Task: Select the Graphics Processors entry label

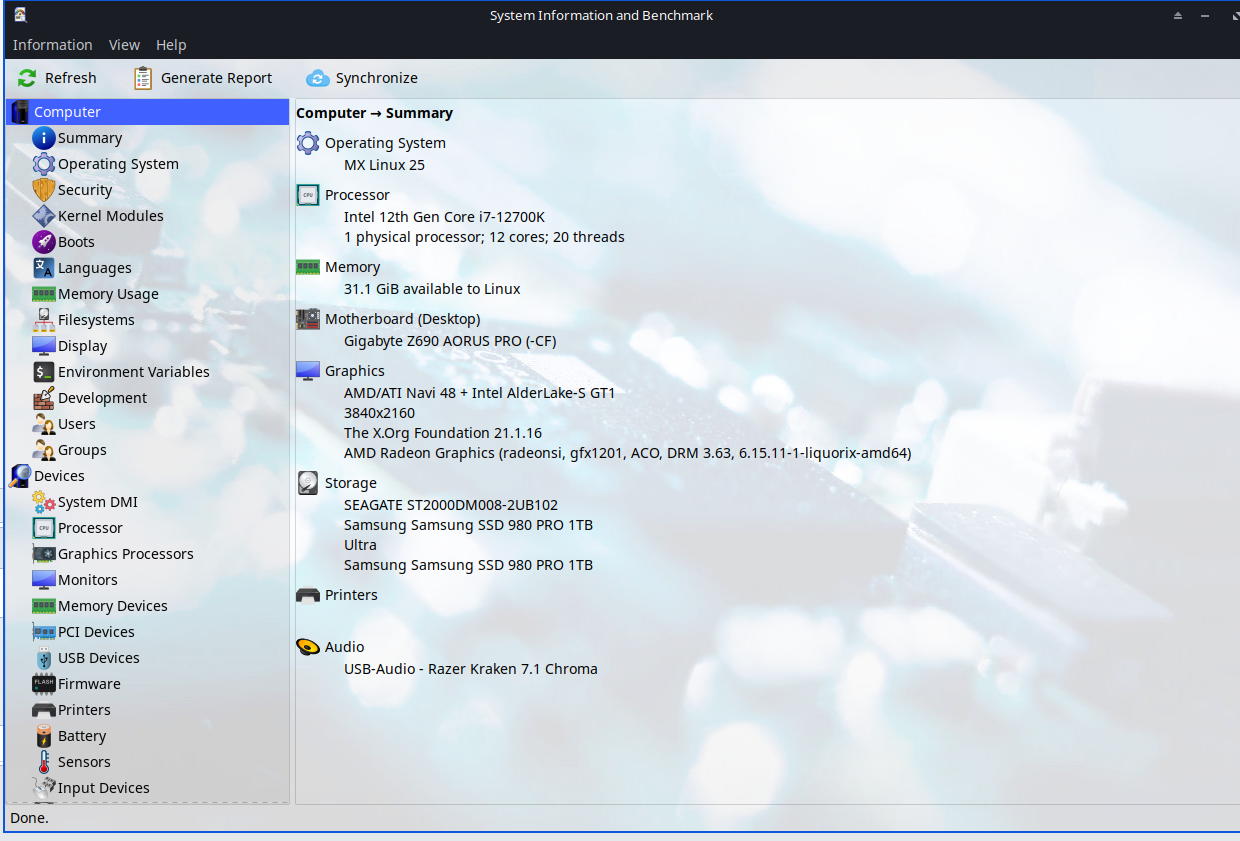Action: point(126,554)
